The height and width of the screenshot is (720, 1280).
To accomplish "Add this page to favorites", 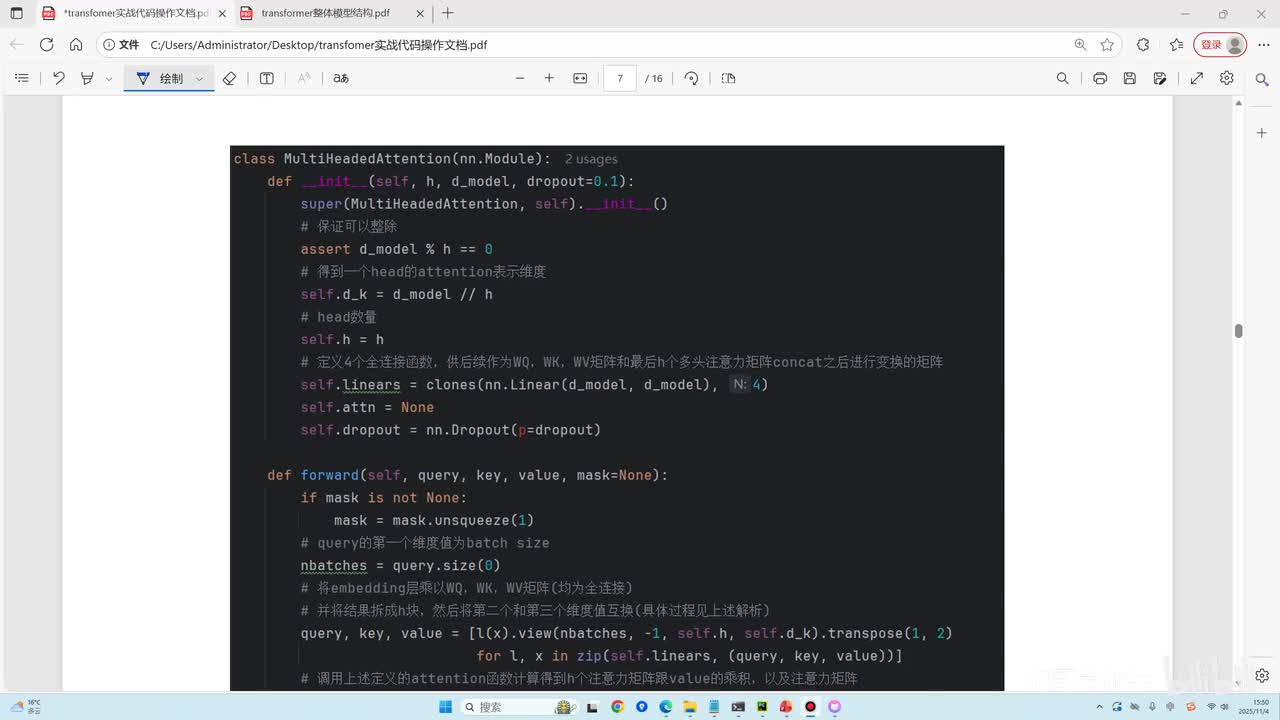I will [1107, 45].
